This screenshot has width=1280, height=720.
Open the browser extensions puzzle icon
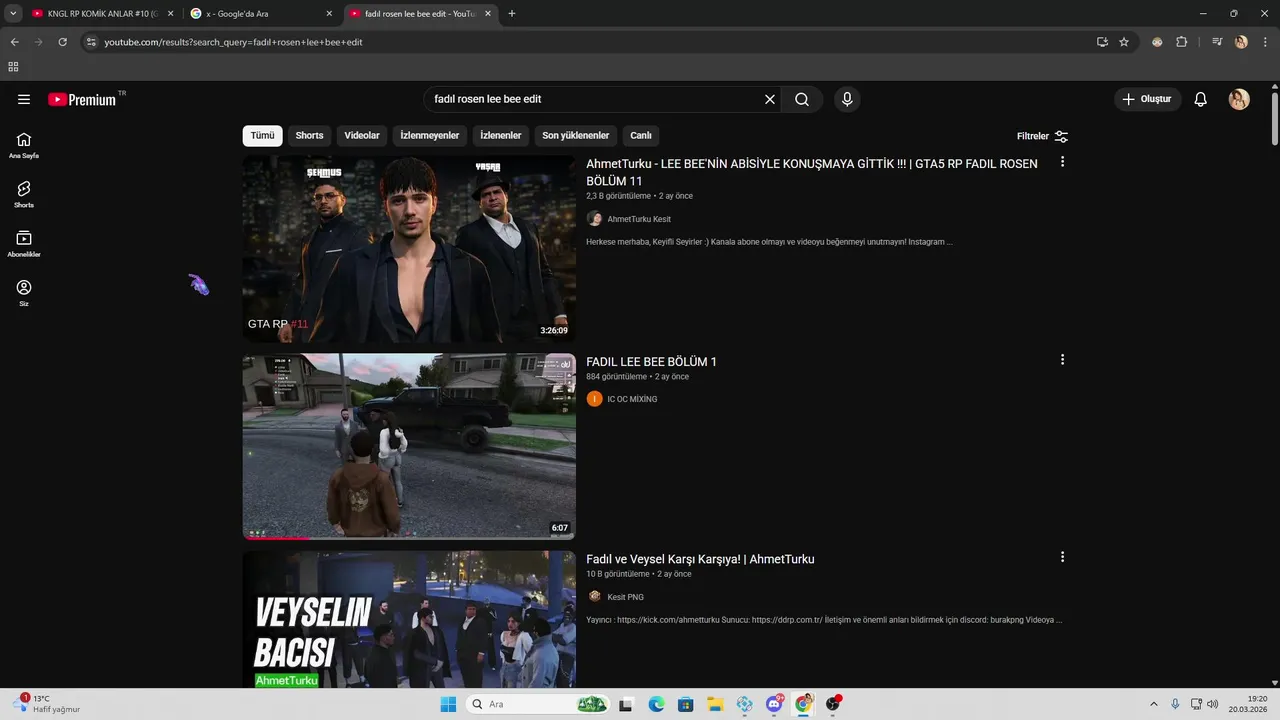pos(1182,42)
